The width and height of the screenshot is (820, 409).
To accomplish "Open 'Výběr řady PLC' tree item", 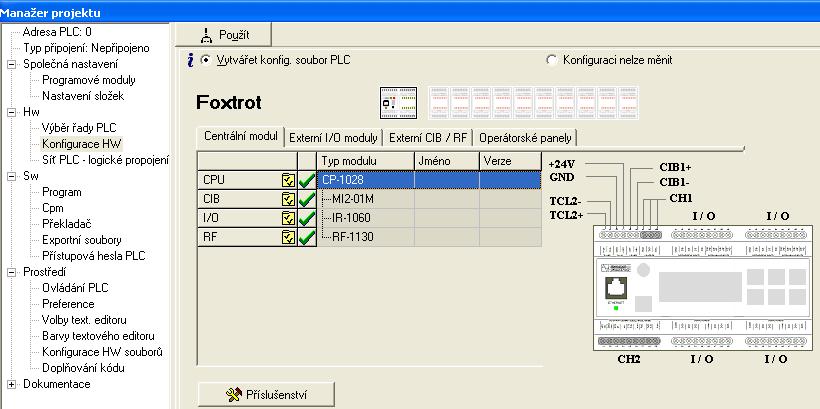I will pyautogui.click(x=79, y=128).
